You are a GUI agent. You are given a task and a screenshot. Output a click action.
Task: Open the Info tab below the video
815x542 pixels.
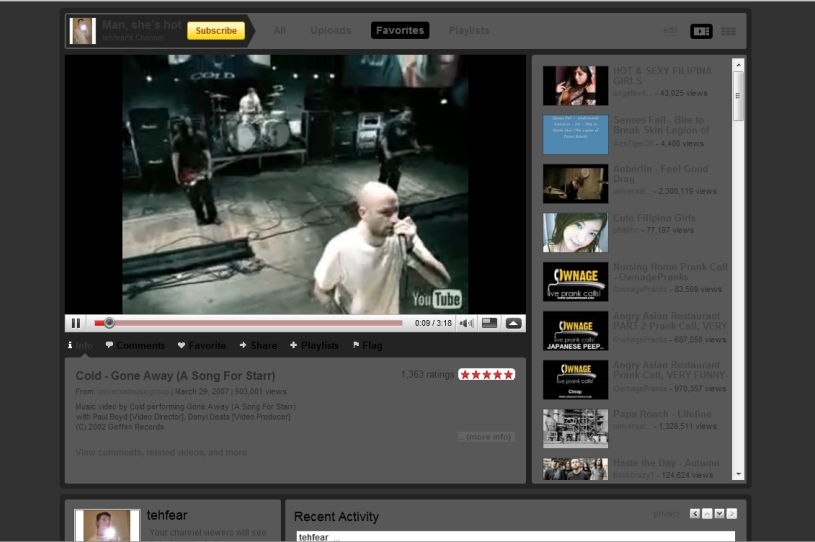(x=81, y=346)
